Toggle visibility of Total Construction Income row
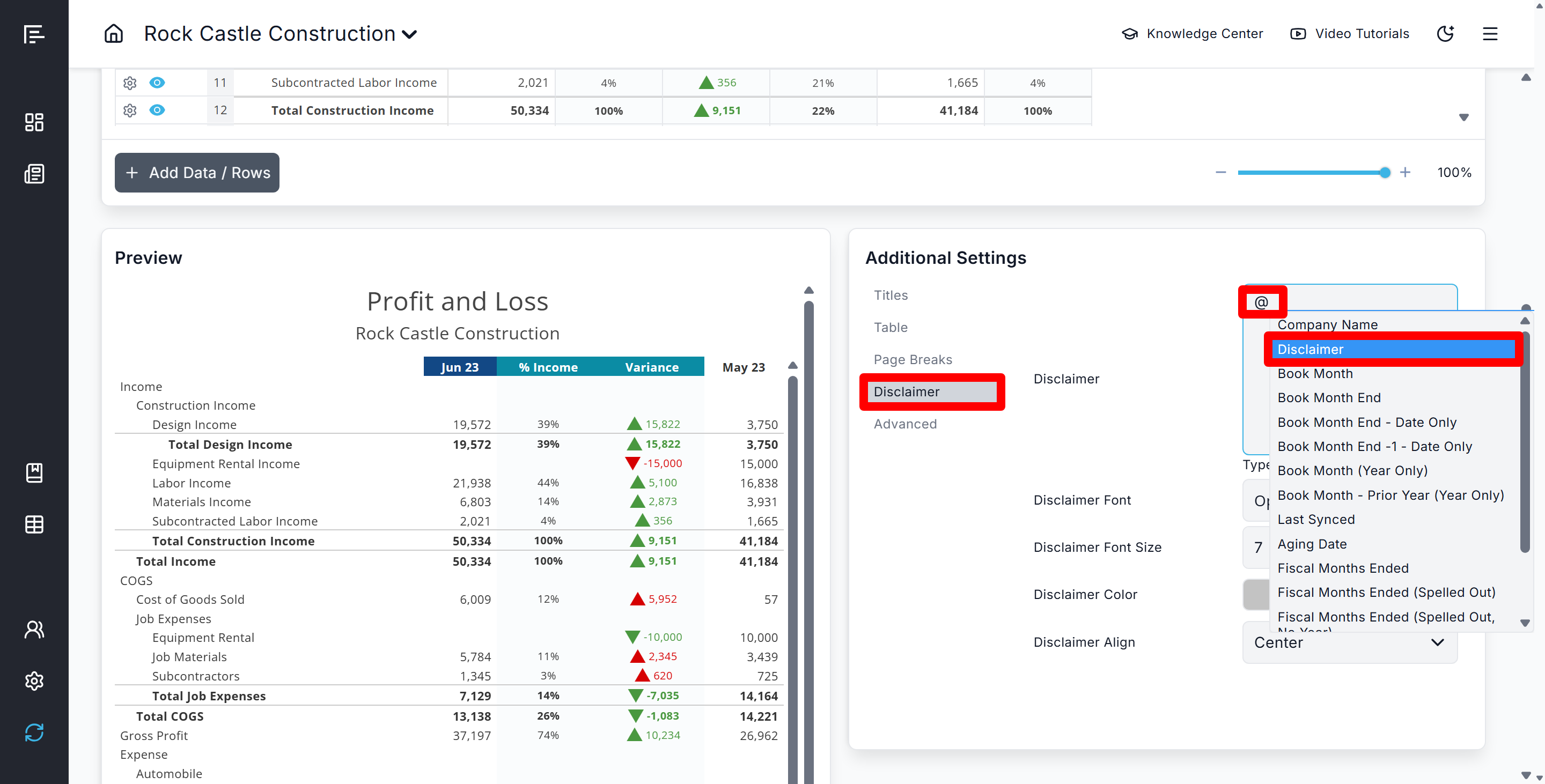The width and height of the screenshot is (1545, 784). tap(157, 110)
